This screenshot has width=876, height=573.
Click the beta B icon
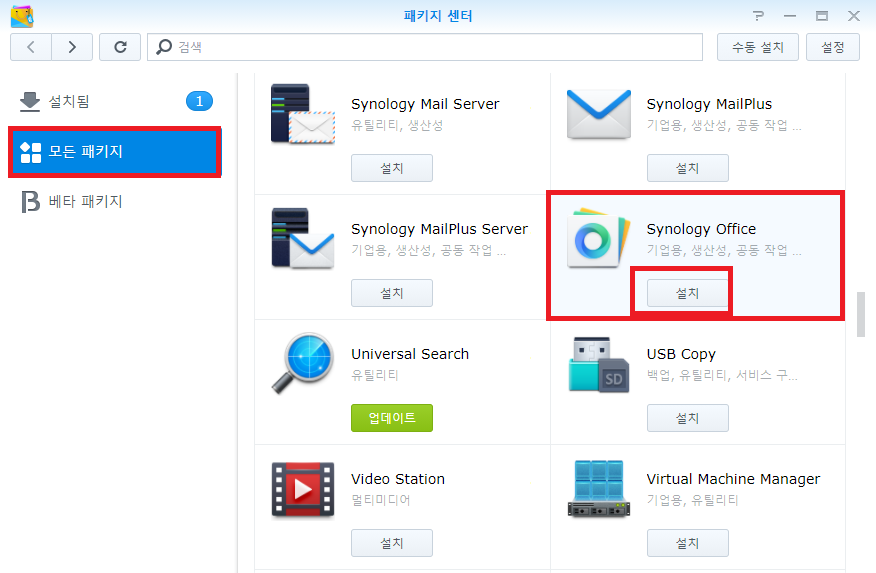30,202
